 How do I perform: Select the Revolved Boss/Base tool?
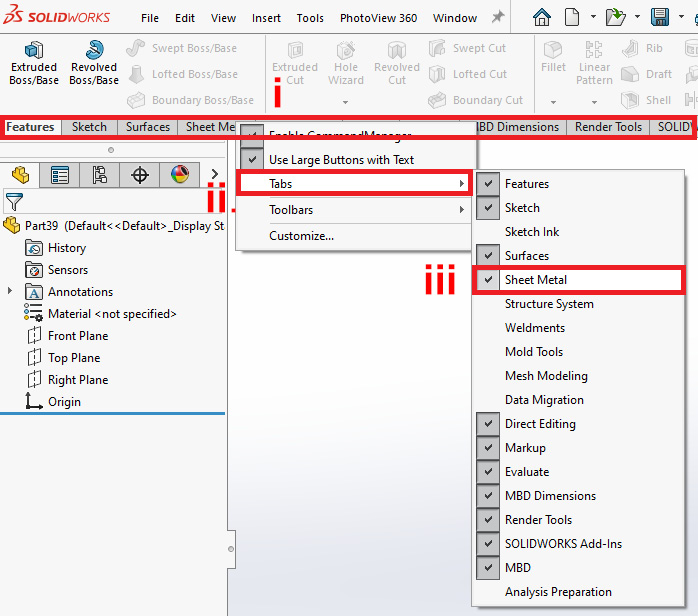coord(94,63)
